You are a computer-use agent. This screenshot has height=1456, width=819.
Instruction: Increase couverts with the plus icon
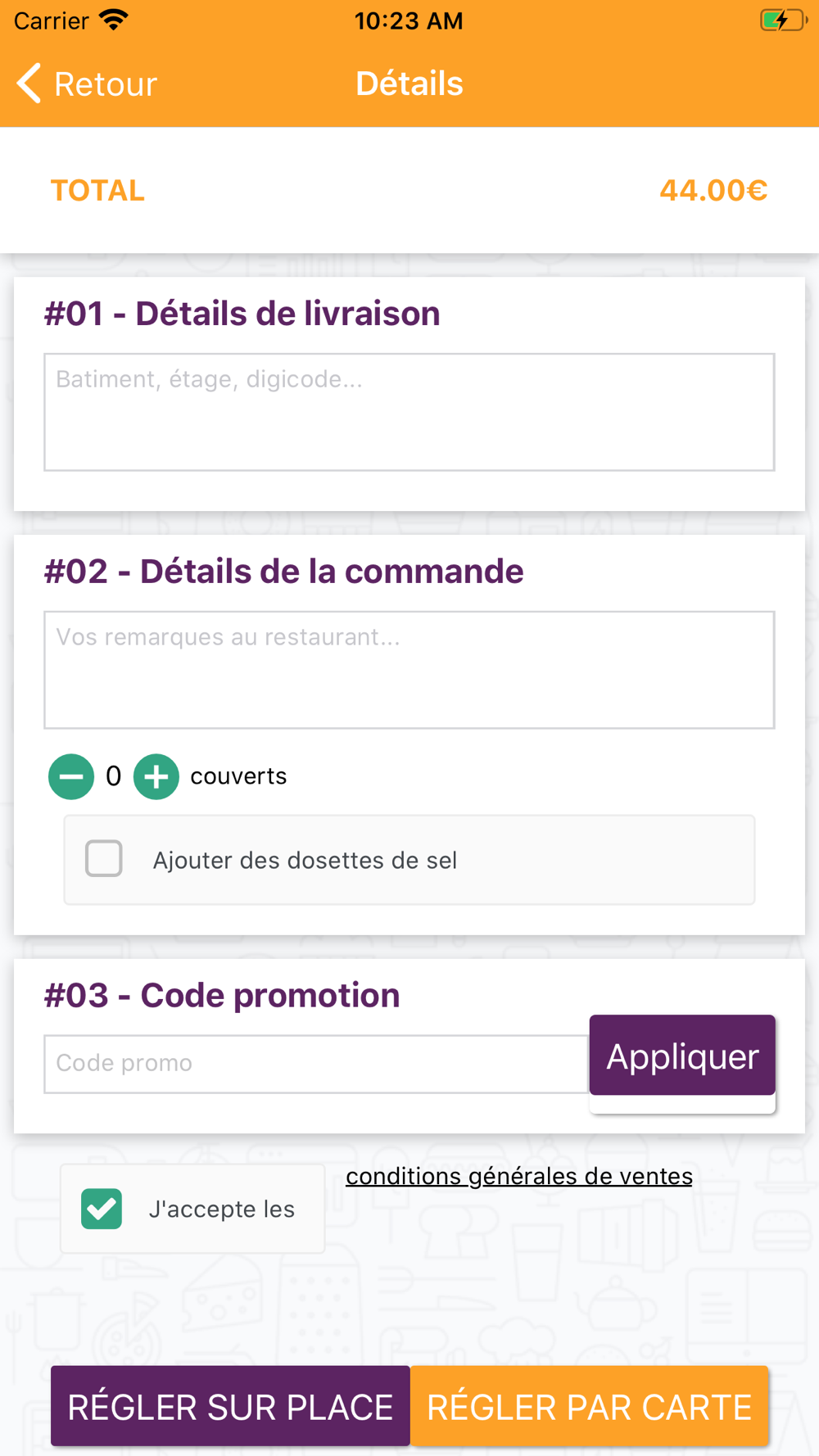click(x=156, y=776)
